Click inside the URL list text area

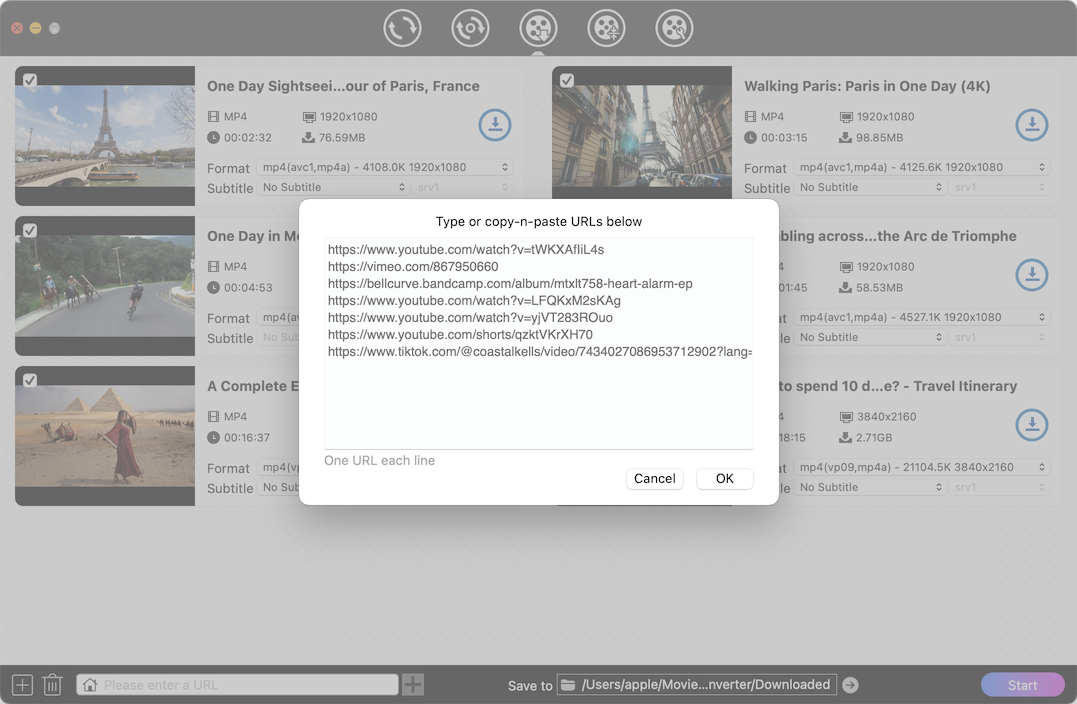click(538, 400)
